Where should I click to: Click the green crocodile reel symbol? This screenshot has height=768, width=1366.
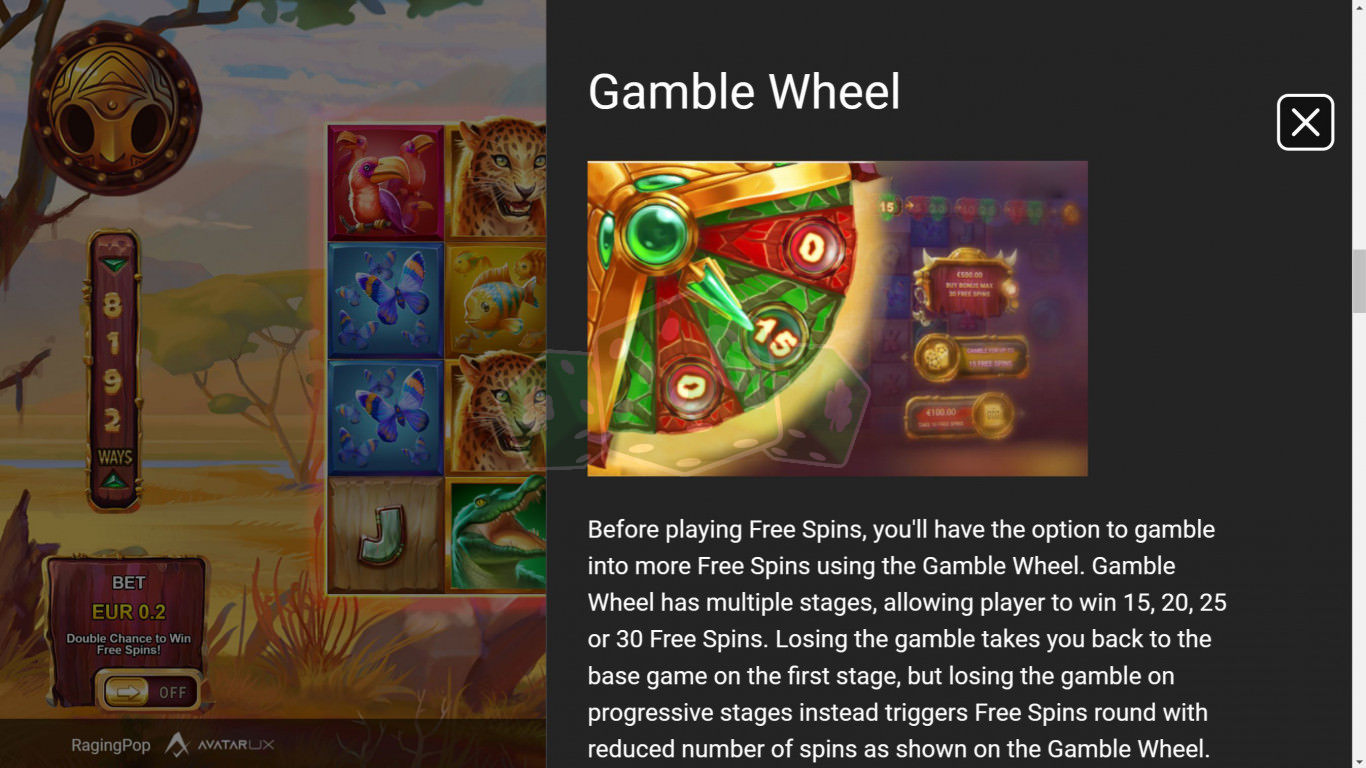coord(496,535)
